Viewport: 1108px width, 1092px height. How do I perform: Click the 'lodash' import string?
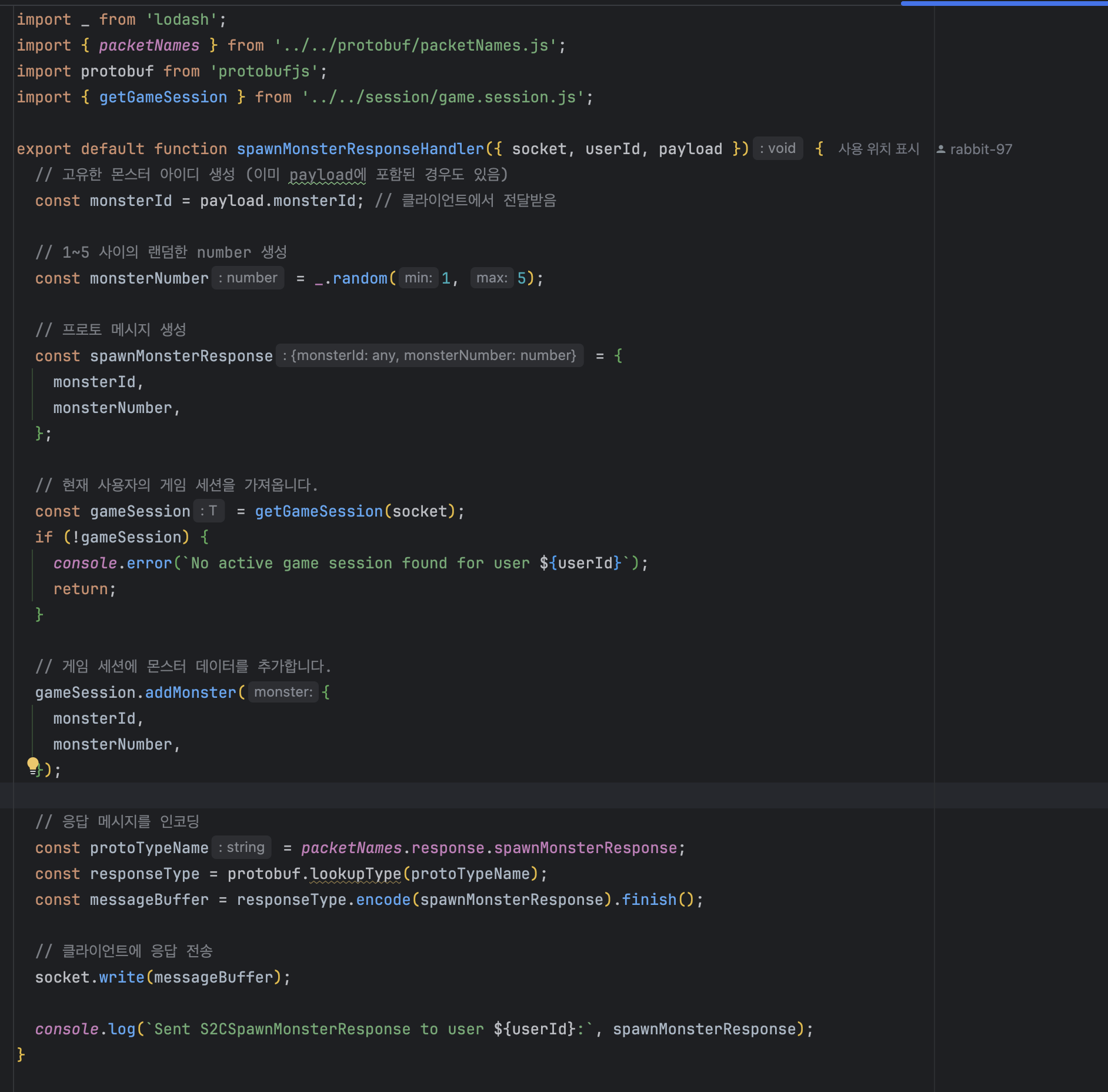(182, 20)
